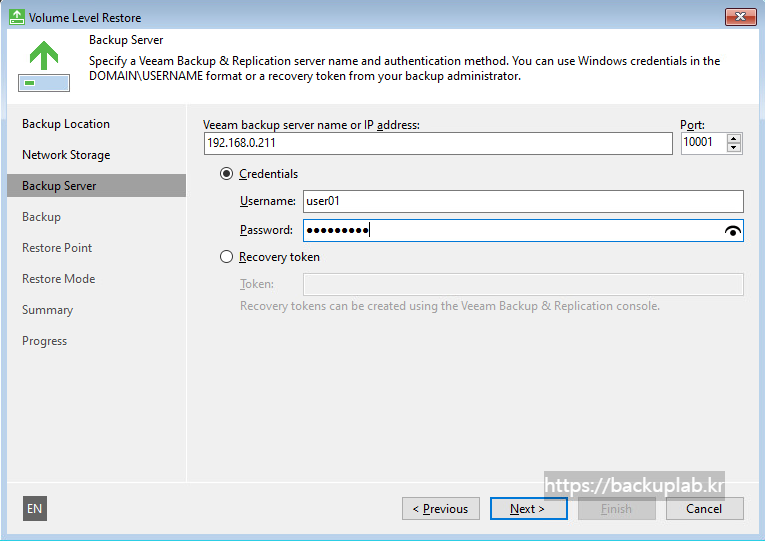
Task: Click the Volume Level Restore title icon
Action: pos(17,17)
